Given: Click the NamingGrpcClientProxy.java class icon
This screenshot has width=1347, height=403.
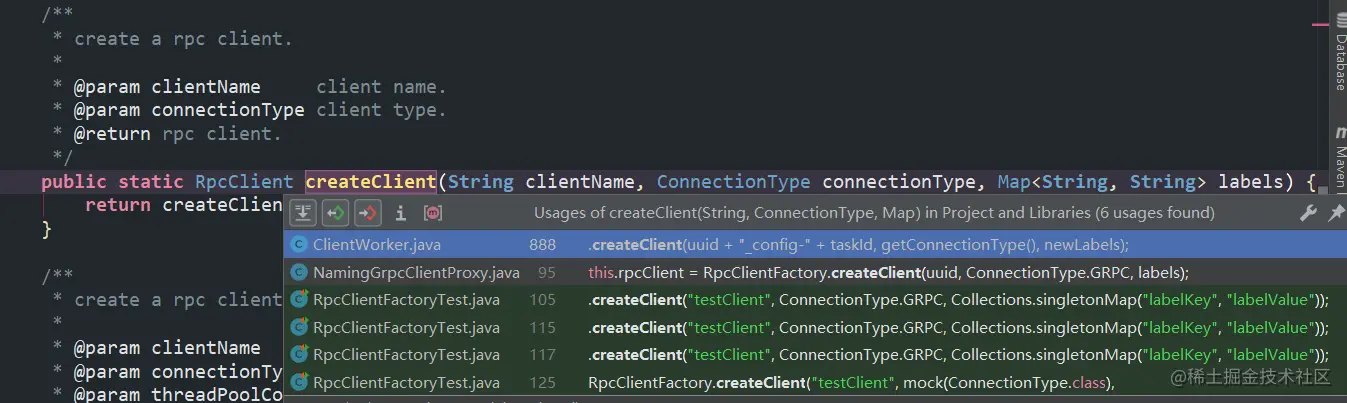Looking at the screenshot, I should 298,272.
